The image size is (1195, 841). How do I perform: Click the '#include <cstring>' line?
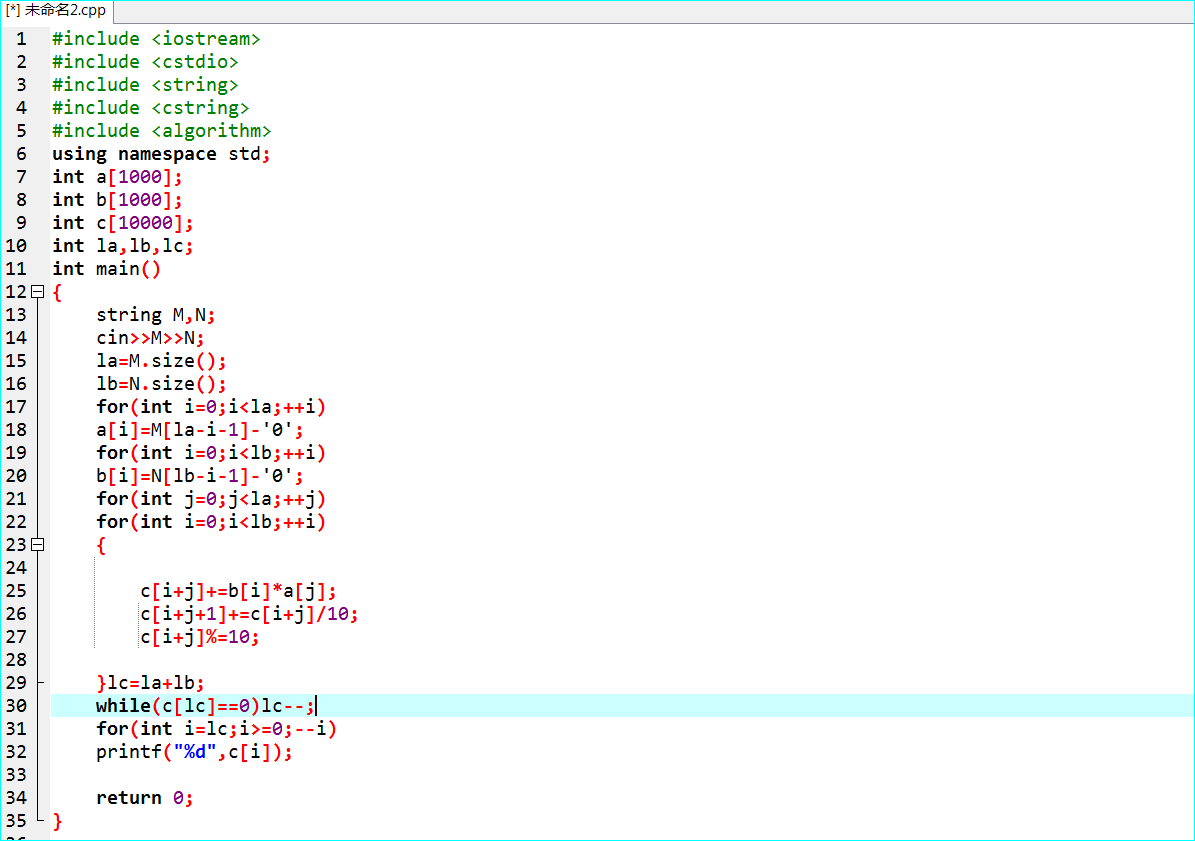click(151, 107)
